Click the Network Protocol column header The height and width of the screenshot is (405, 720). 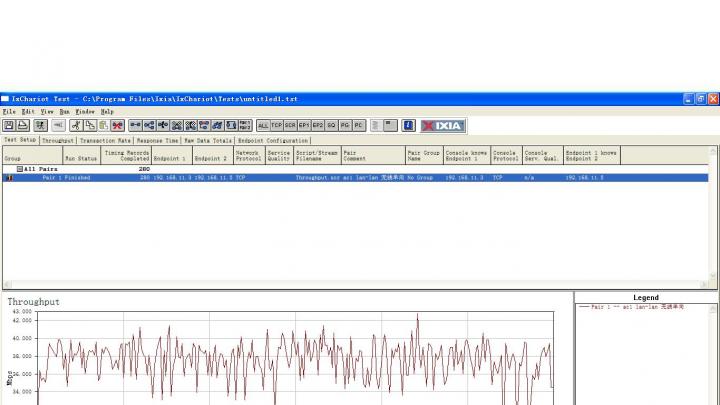coord(249,155)
